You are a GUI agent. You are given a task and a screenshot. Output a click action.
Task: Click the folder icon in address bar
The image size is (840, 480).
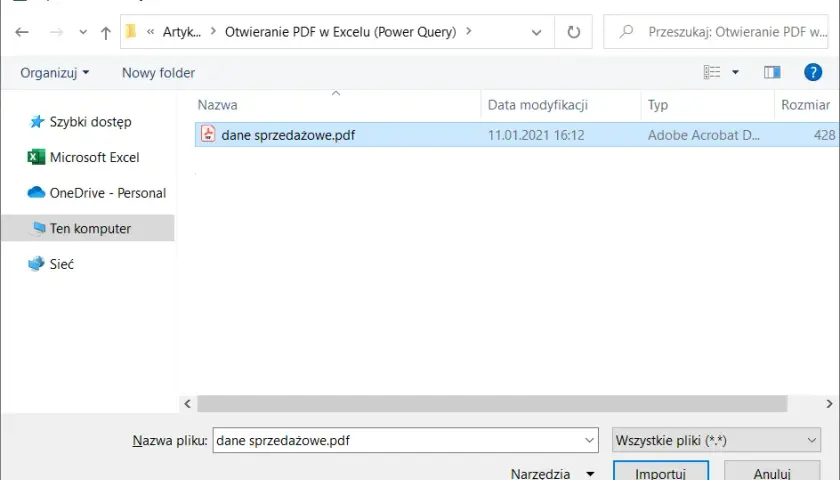coord(131,32)
